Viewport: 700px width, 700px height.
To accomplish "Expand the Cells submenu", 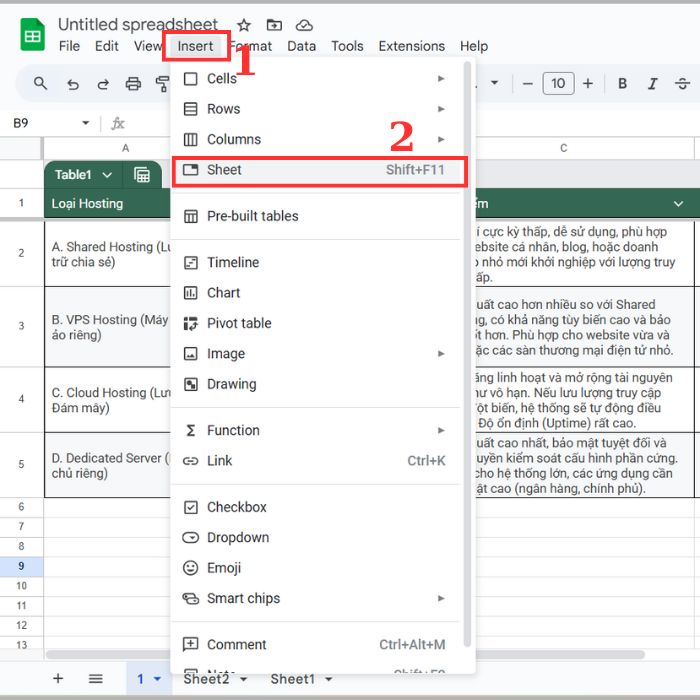I will pos(317,79).
